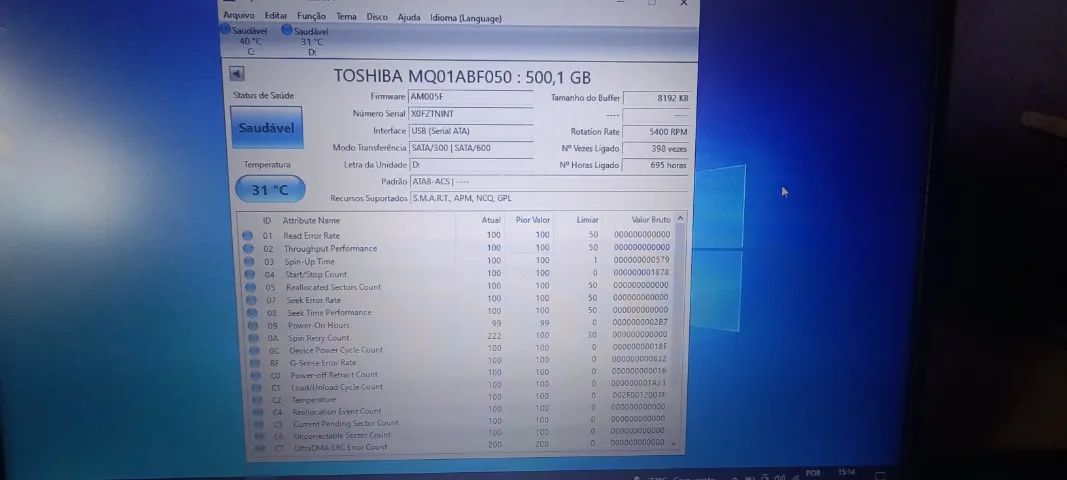Click status icon of Load/Unload Cycle Count
This screenshot has height=480, width=1067.
coord(257,387)
